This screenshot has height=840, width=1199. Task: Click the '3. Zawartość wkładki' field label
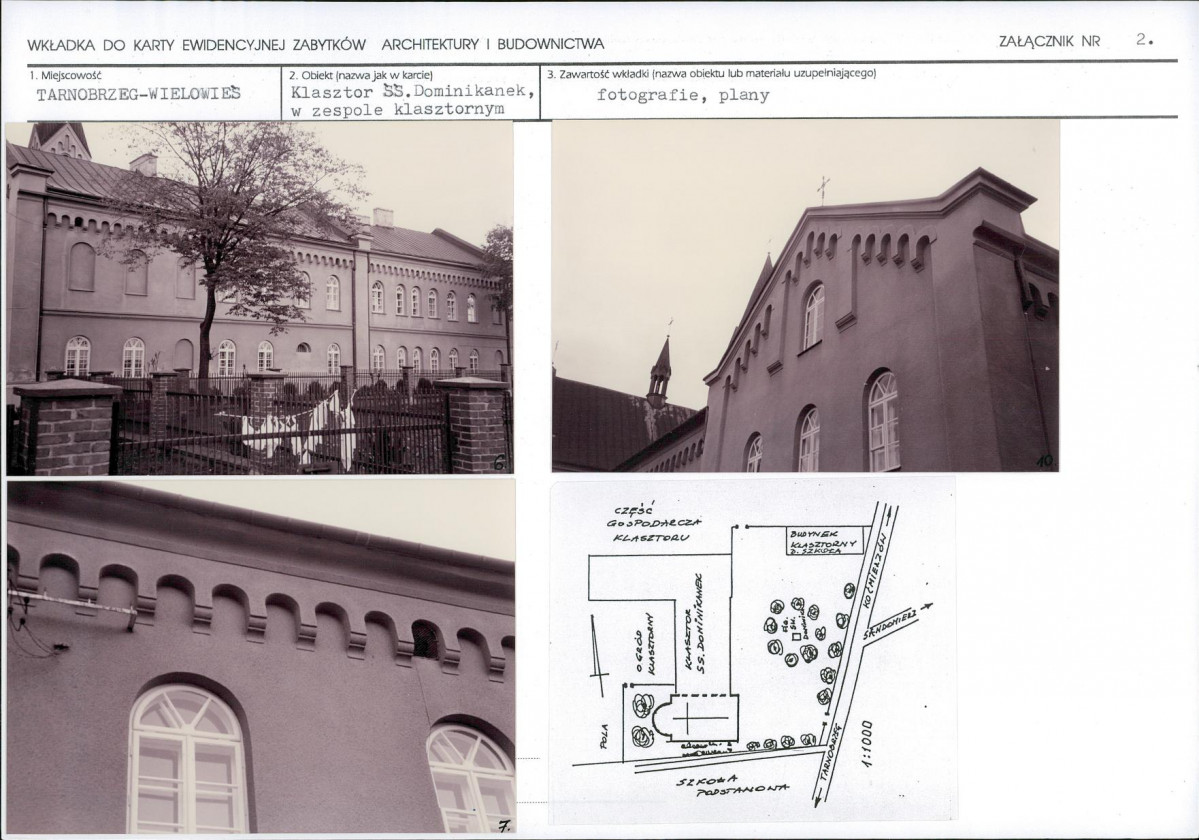711,74
